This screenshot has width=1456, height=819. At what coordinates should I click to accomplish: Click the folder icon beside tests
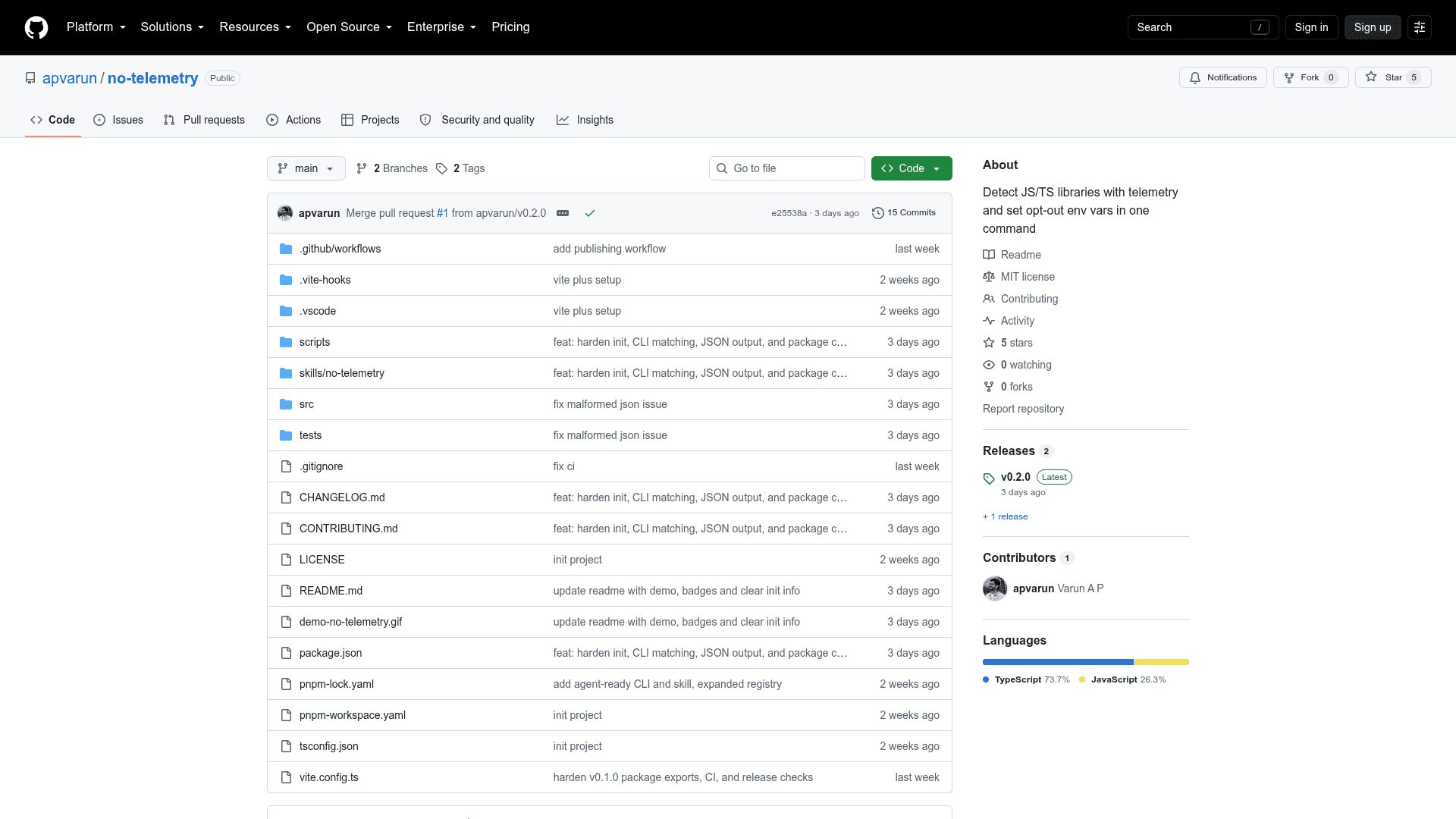tap(286, 435)
